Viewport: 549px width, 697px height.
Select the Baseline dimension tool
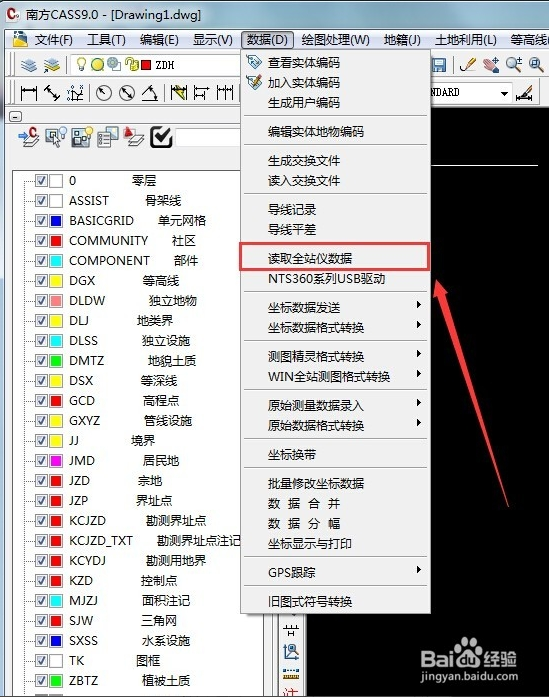pyautogui.click(x=201, y=93)
